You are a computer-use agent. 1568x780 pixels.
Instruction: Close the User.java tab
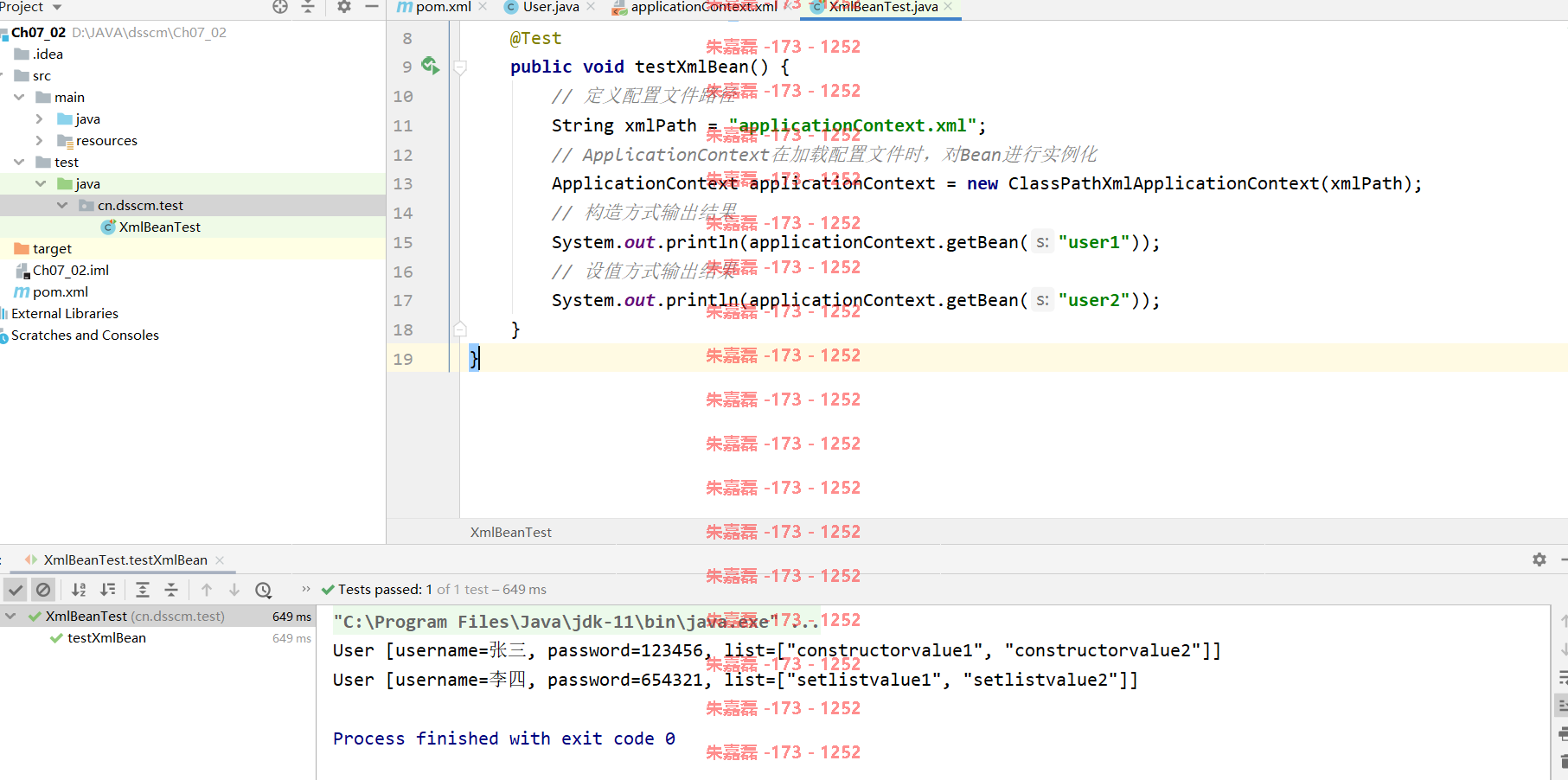click(x=591, y=7)
